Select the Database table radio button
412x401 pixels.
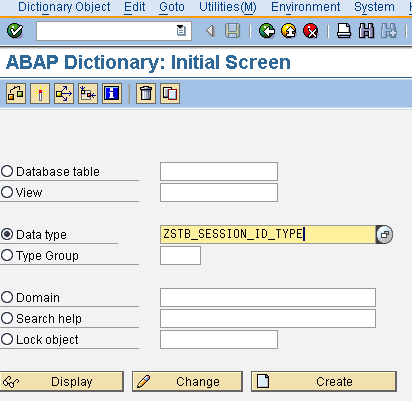[7, 171]
